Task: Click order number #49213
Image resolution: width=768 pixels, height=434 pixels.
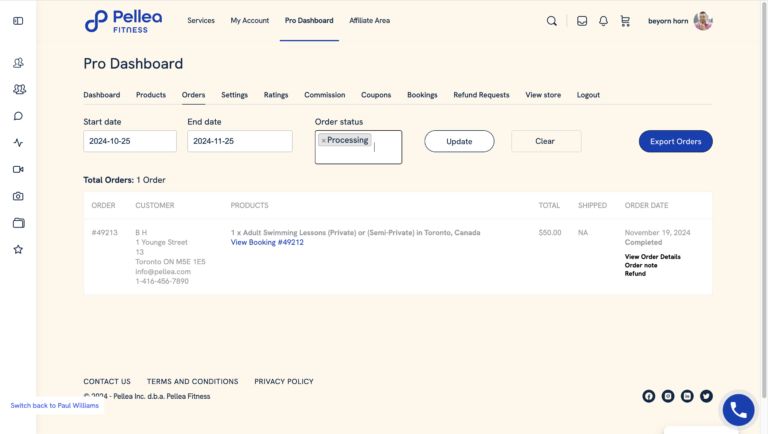Action: 104,232
